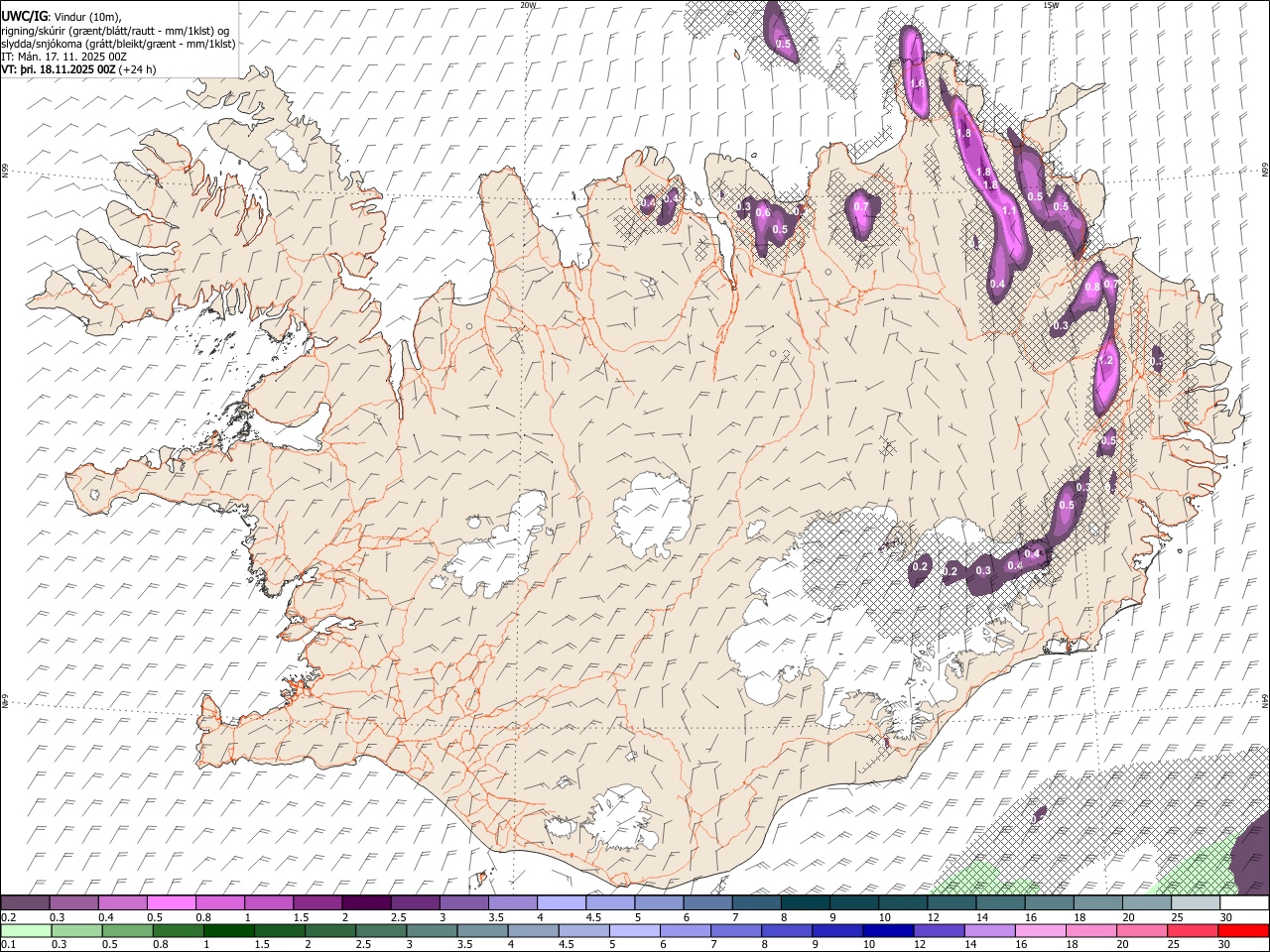Click the '0.7' value in the isolated northern blob
This screenshot has width=1270, height=952.
[x=861, y=207]
